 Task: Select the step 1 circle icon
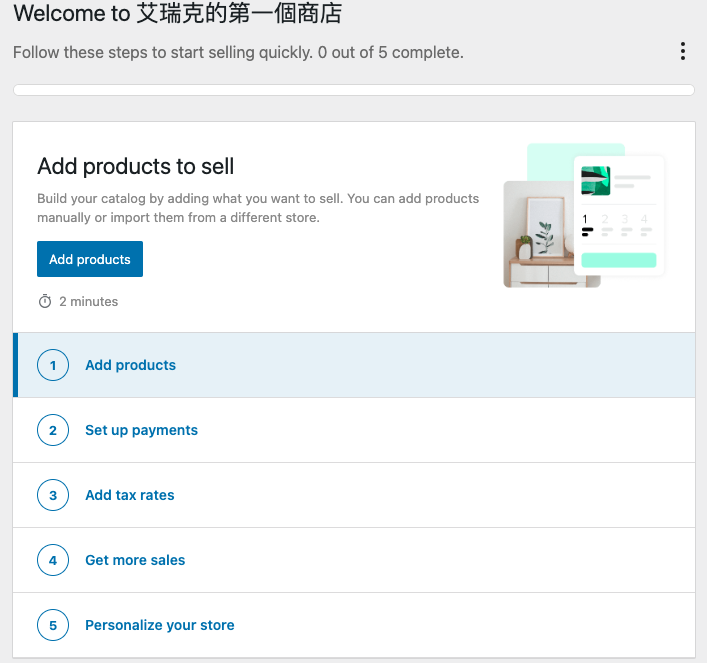(53, 365)
